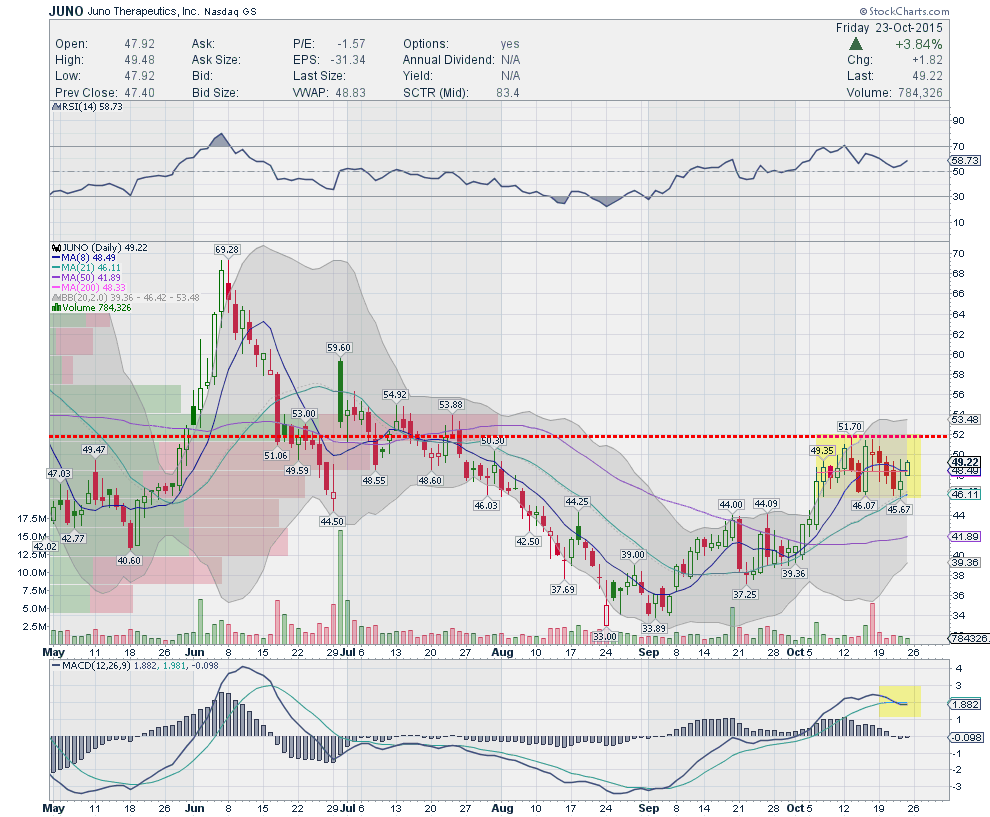990x817 pixels.
Task: Click the green up-arrow change indicator
Action: click(x=856, y=44)
